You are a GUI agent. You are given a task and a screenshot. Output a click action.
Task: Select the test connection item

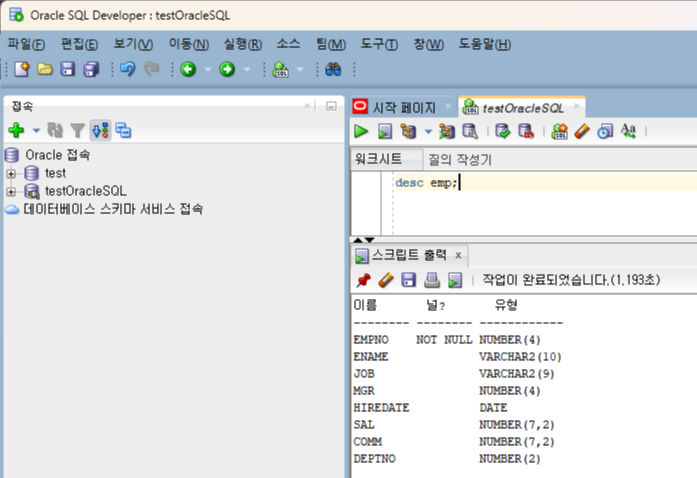(55, 173)
